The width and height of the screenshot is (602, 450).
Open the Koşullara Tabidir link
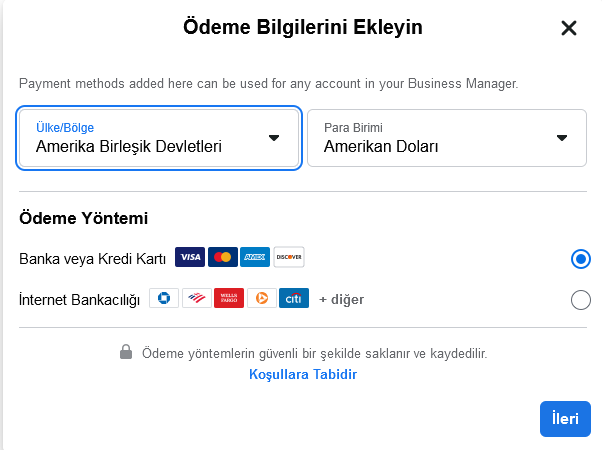[303, 374]
